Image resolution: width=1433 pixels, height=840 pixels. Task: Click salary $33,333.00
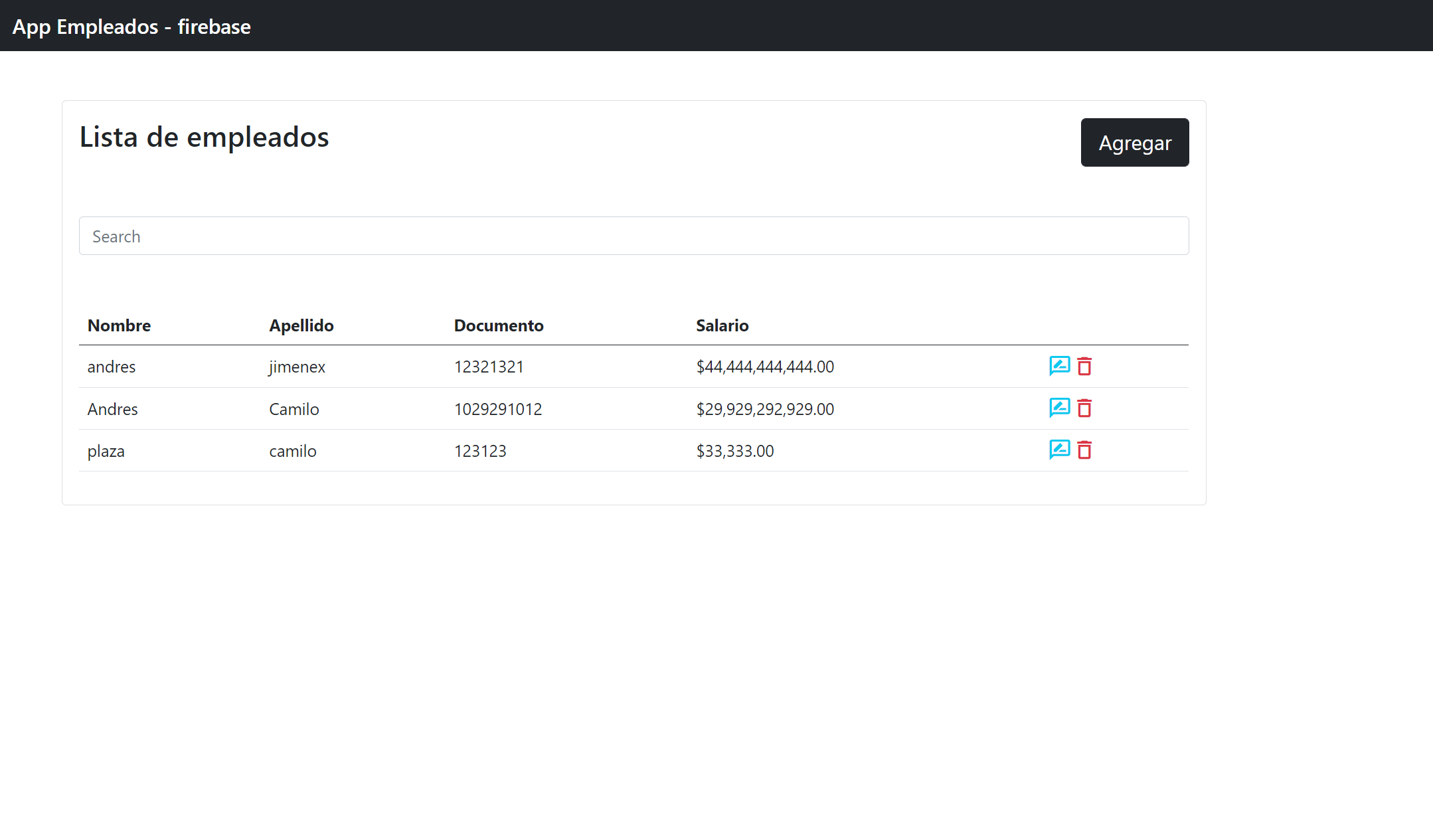pos(735,451)
